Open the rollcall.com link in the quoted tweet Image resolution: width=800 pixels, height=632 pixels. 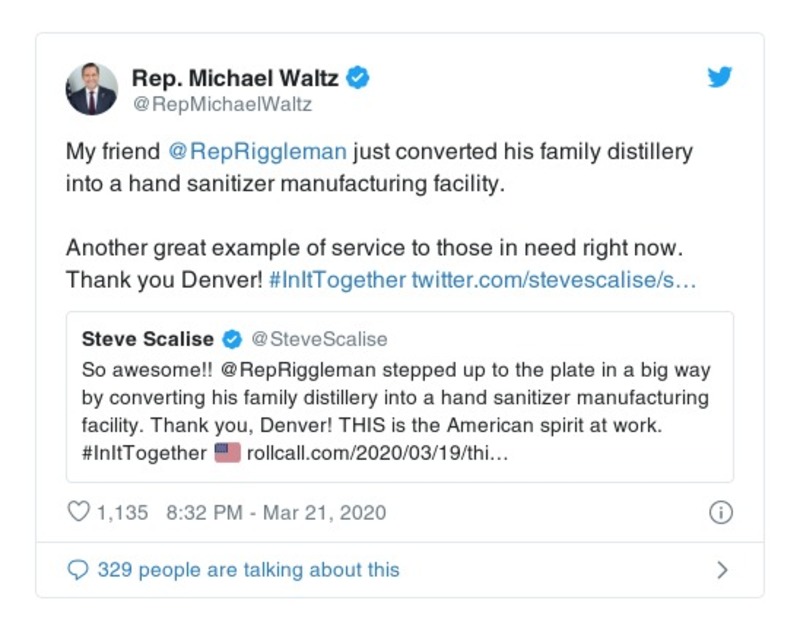coord(379,453)
